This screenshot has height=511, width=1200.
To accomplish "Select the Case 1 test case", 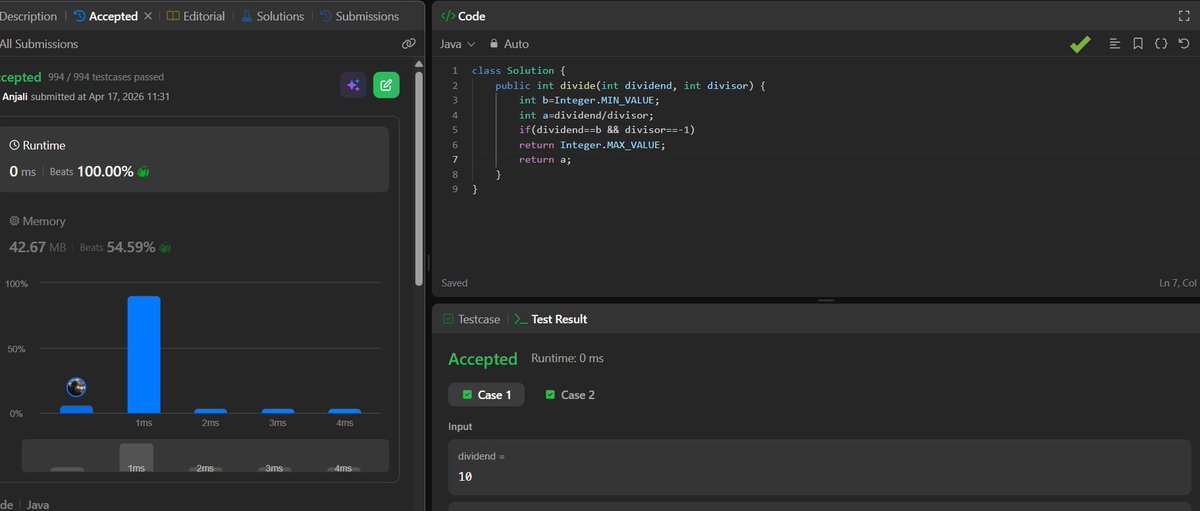I will point(486,395).
